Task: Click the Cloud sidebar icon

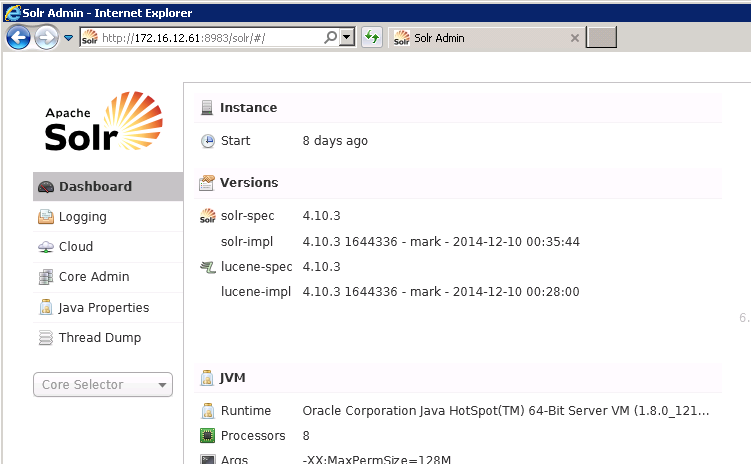Action: [x=45, y=247]
